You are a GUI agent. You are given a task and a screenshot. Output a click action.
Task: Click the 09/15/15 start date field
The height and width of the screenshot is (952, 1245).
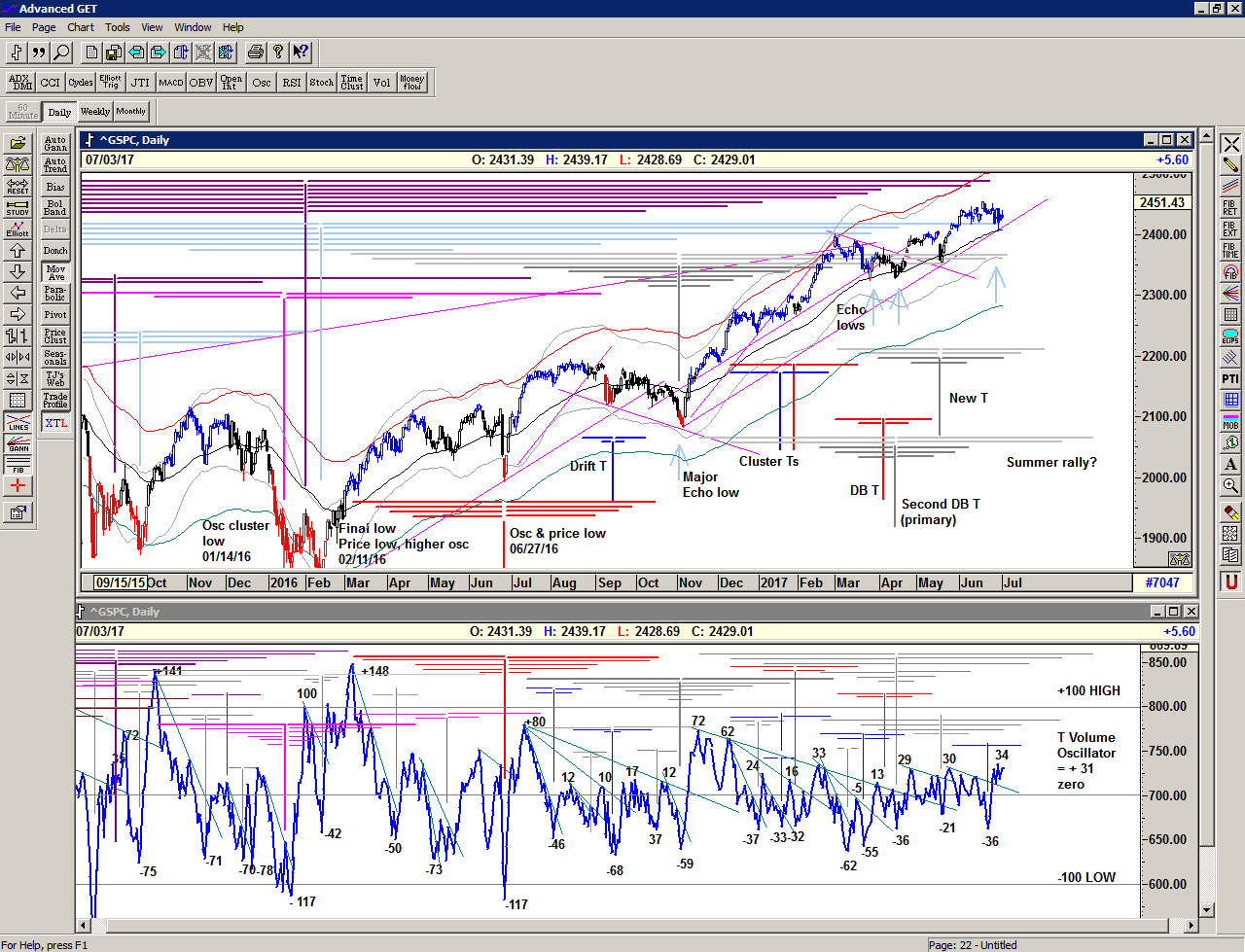coord(120,582)
